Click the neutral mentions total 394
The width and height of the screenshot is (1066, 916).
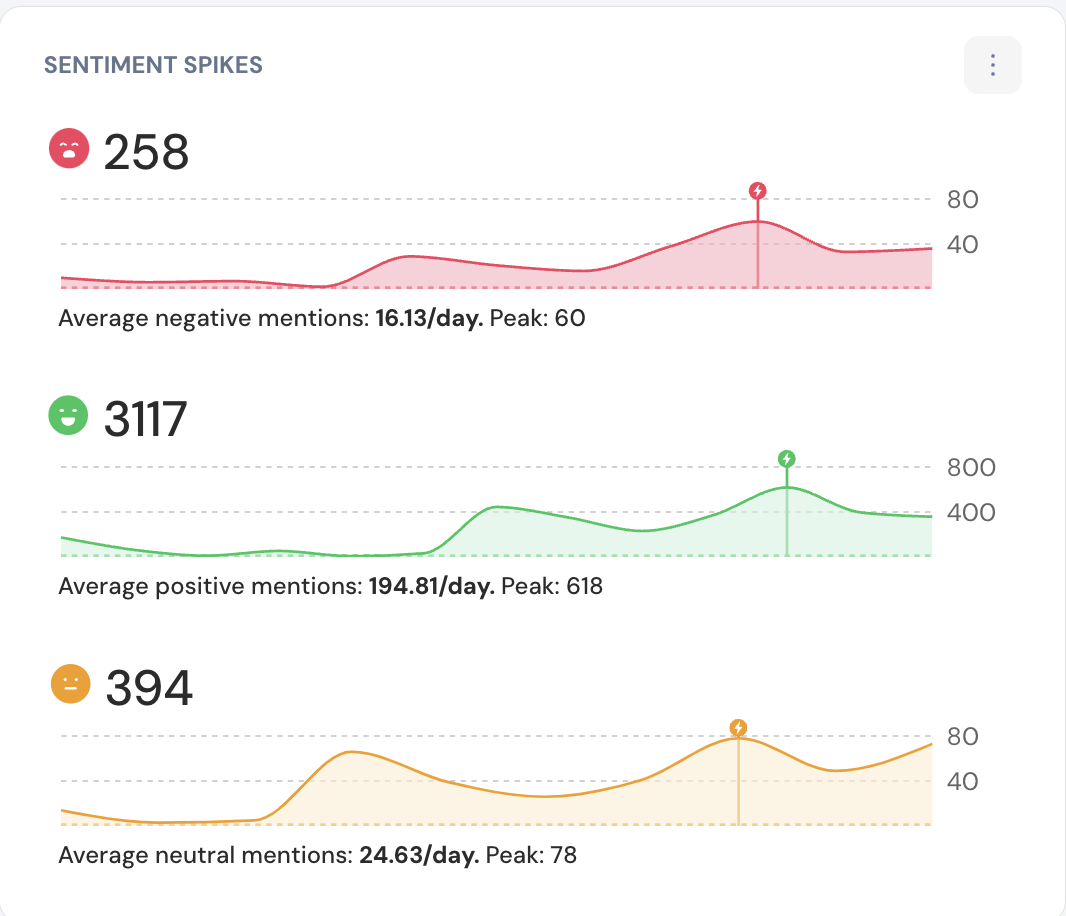[x=148, y=688]
